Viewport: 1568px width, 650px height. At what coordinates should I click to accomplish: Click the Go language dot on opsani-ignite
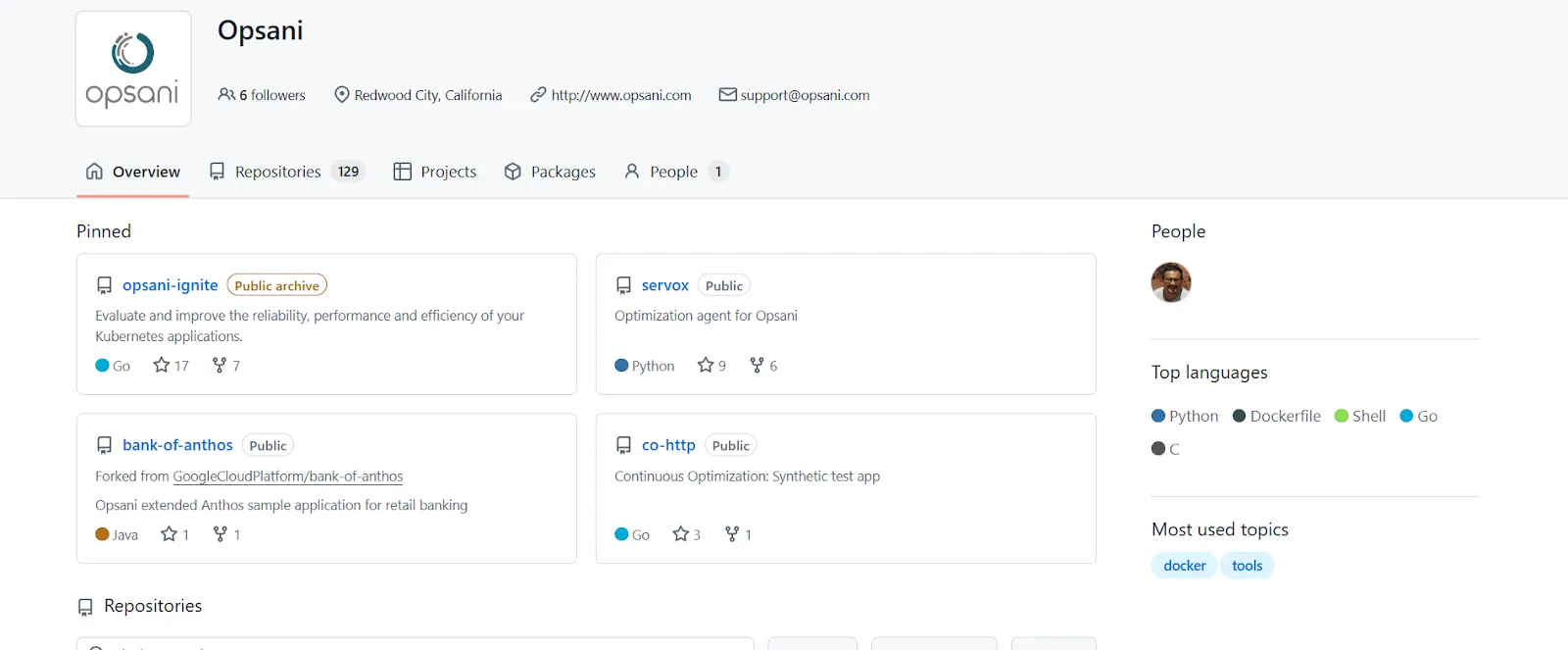[102, 365]
